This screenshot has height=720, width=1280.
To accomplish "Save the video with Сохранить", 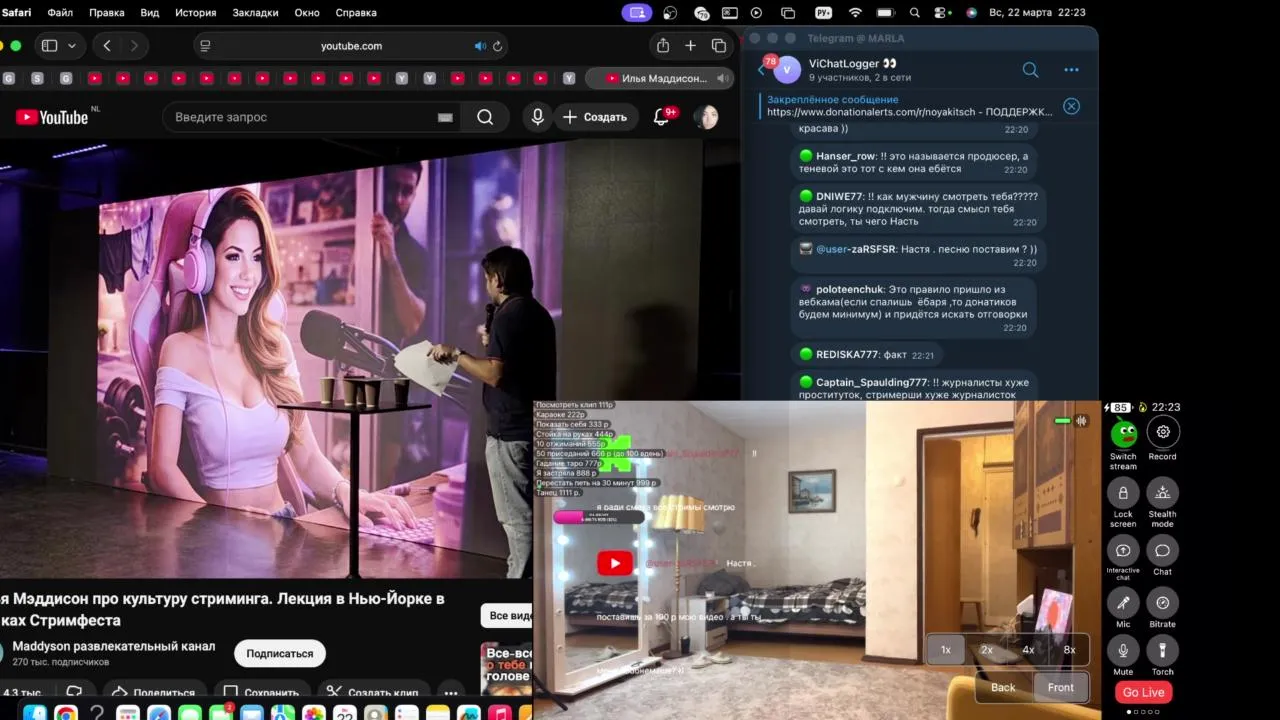I will 261,692.
